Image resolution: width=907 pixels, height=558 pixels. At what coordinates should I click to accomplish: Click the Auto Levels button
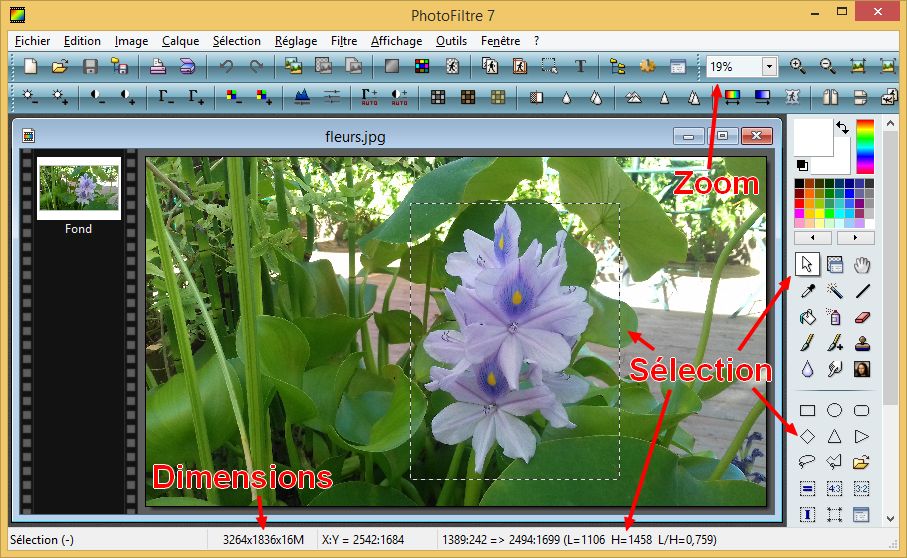pos(369,97)
